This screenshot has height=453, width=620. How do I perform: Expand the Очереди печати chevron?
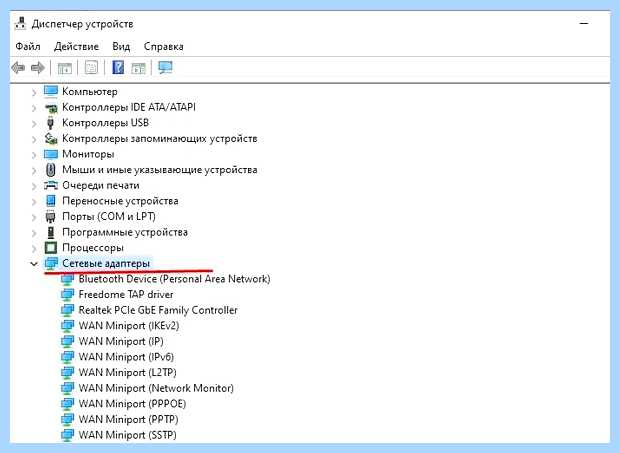(34, 186)
